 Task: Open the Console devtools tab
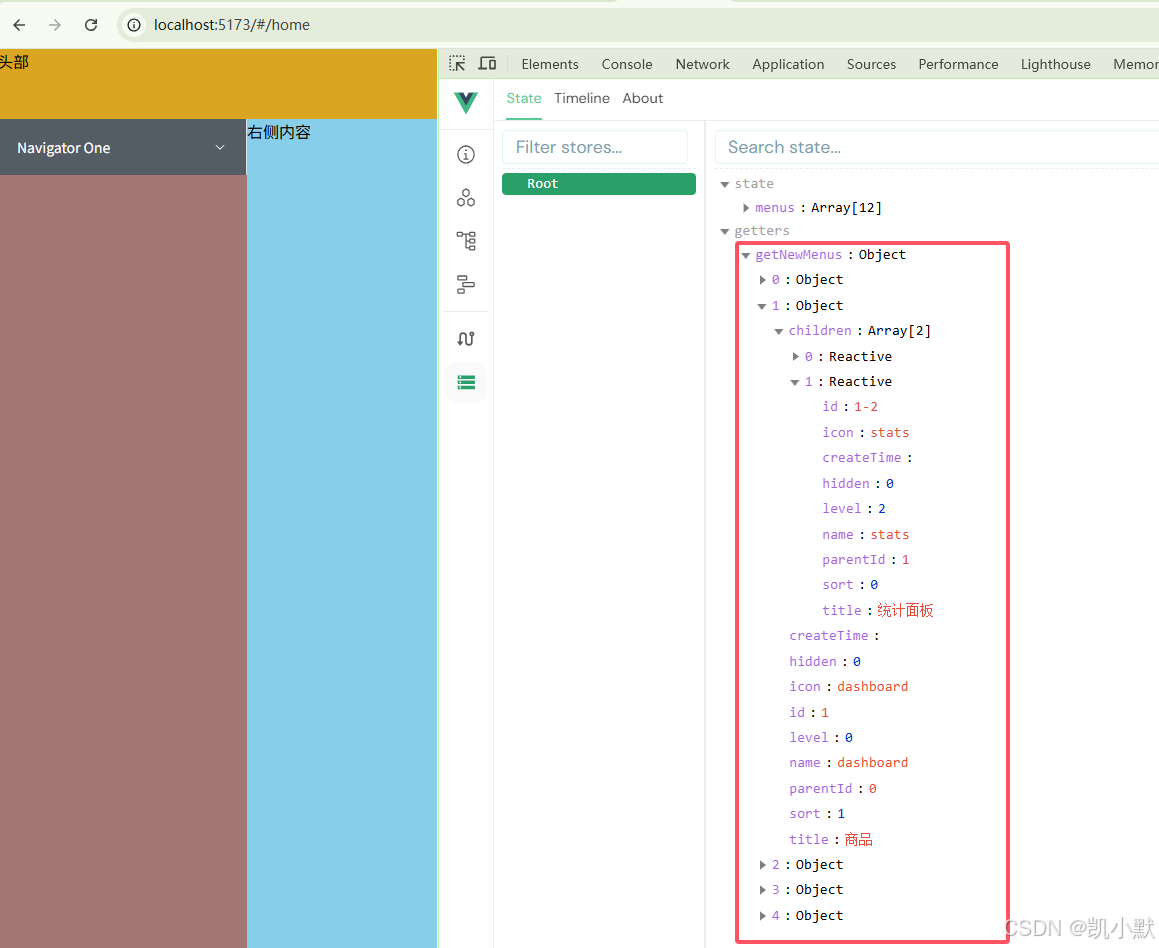click(627, 64)
